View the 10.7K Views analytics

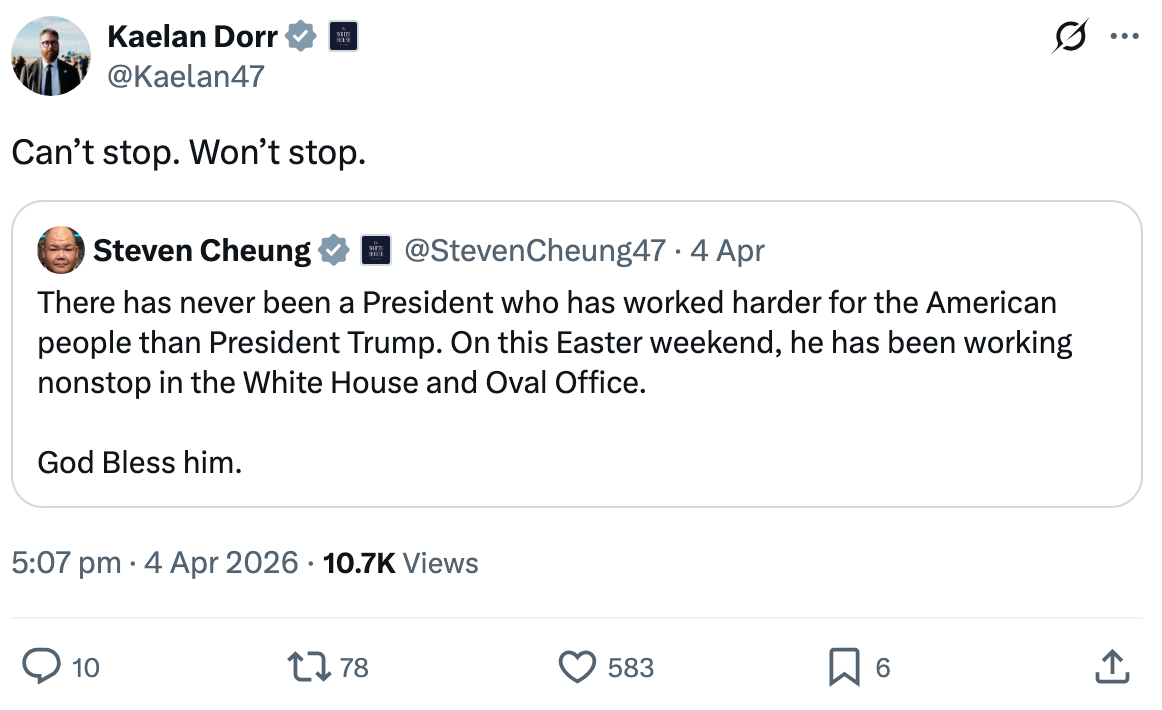click(x=401, y=563)
